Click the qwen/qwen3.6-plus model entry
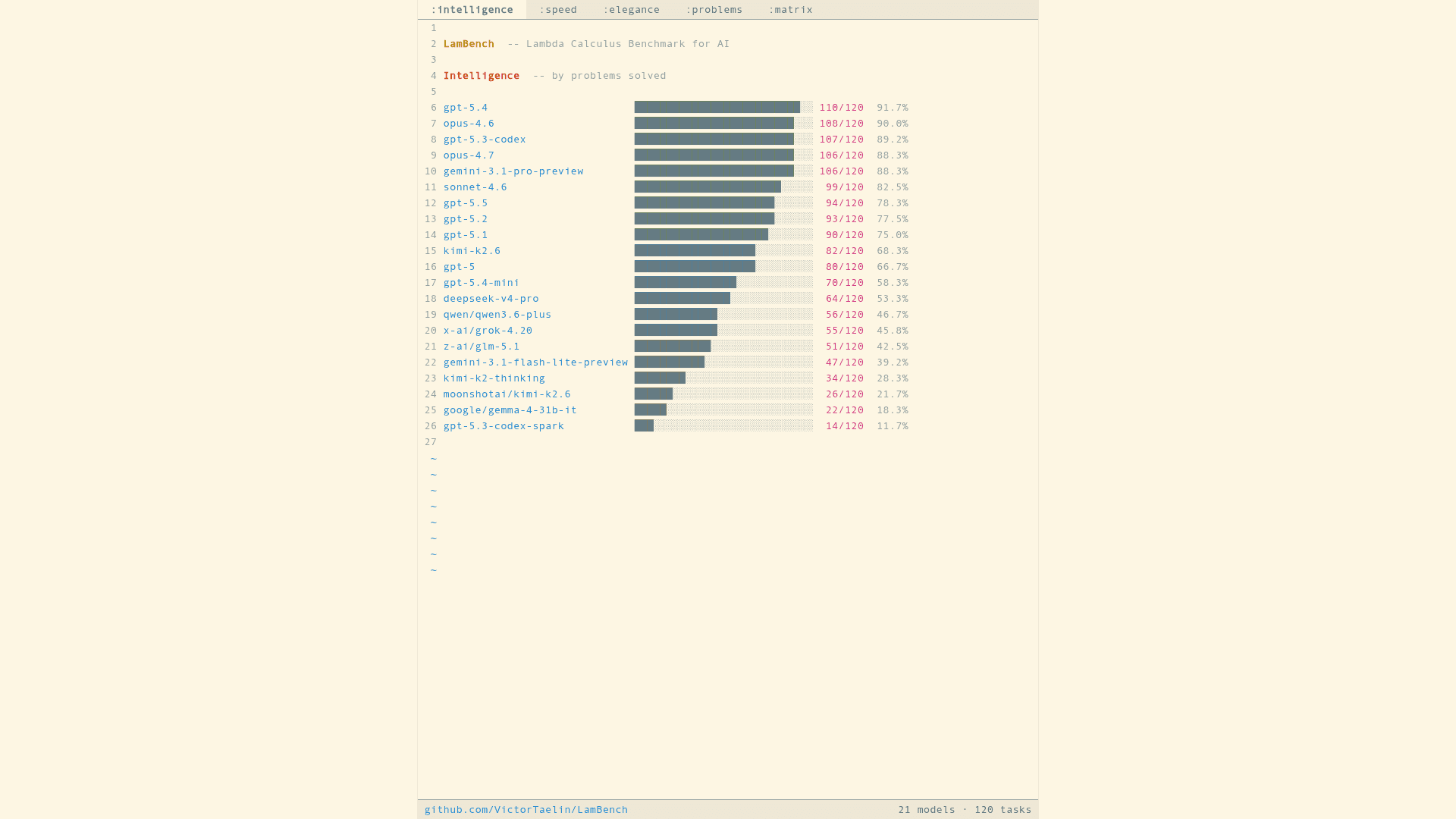Image resolution: width=1456 pixels, height=819 pixels. click(497, 315)
